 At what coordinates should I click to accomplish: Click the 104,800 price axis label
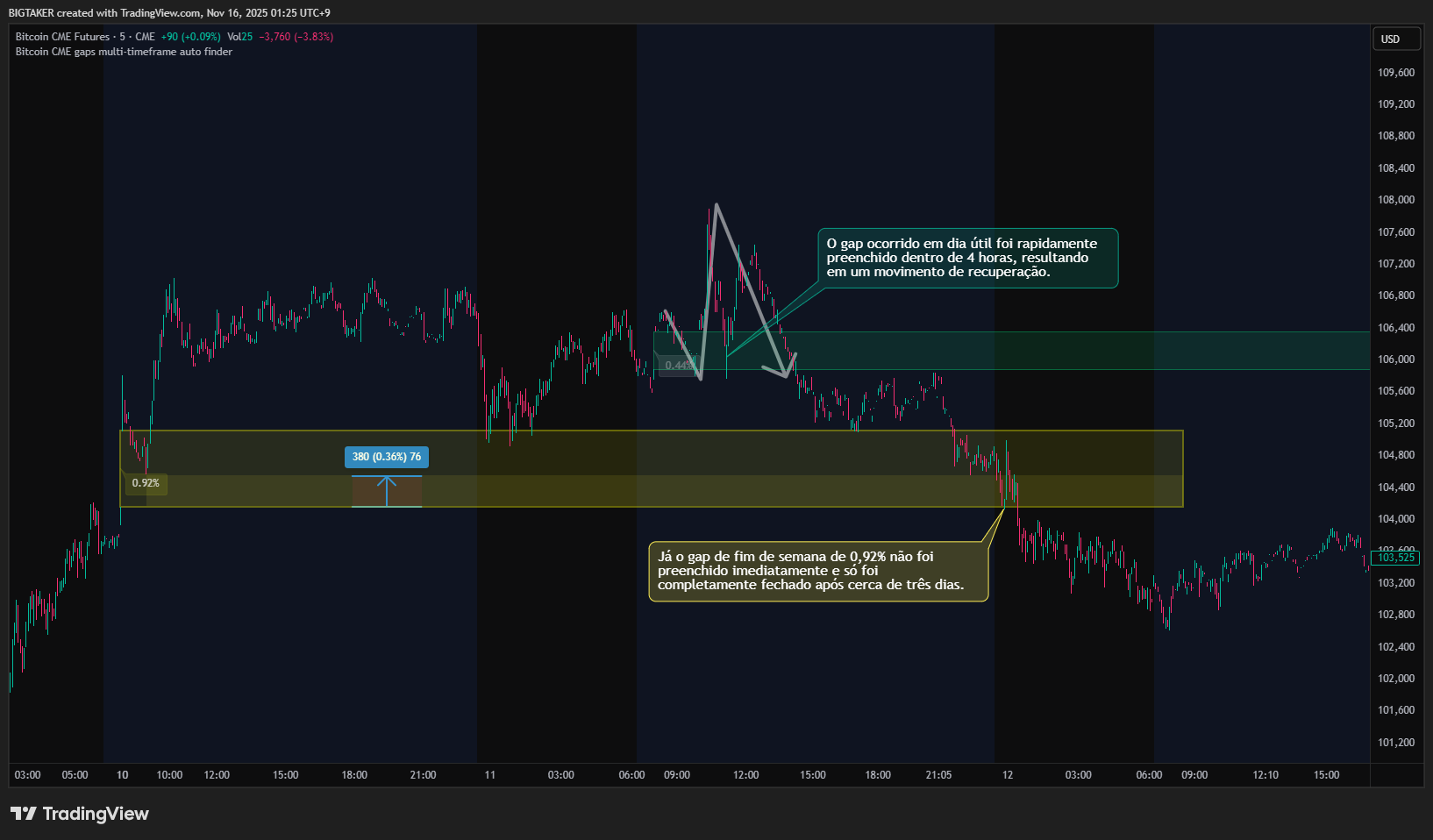click(x=1396, y=455)
